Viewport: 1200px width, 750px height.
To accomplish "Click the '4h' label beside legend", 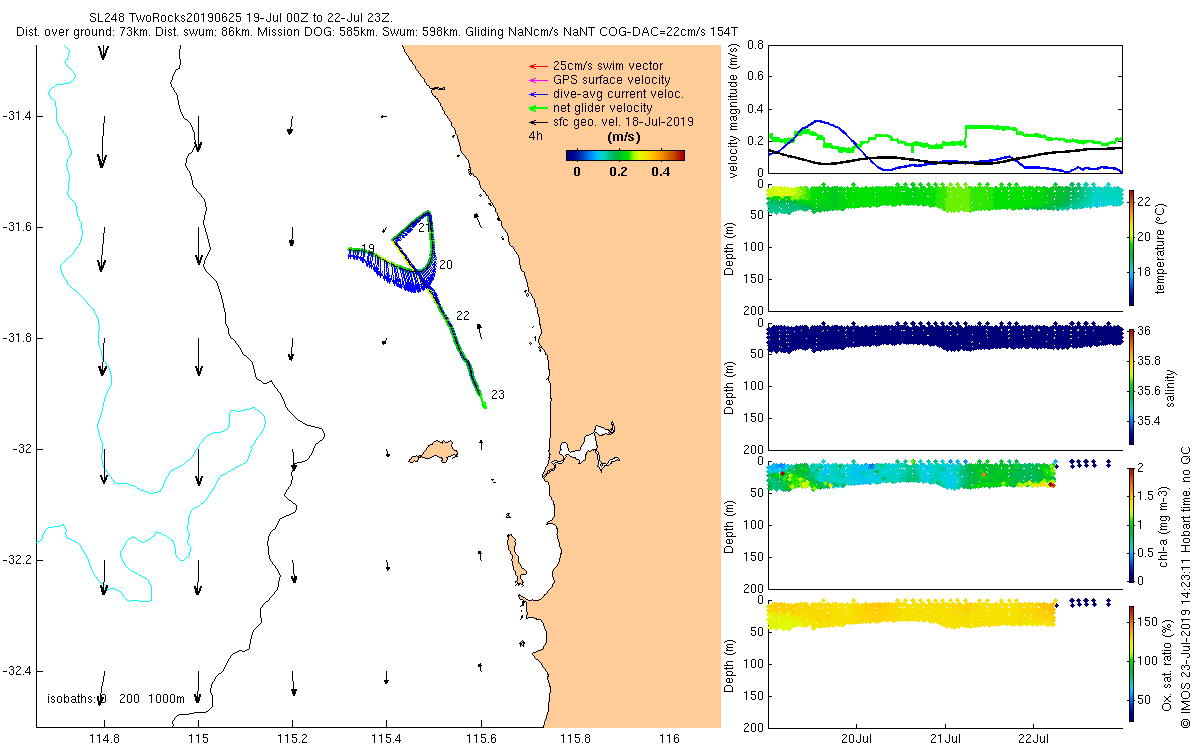I will pyautogui.click(x=536, y=137).
